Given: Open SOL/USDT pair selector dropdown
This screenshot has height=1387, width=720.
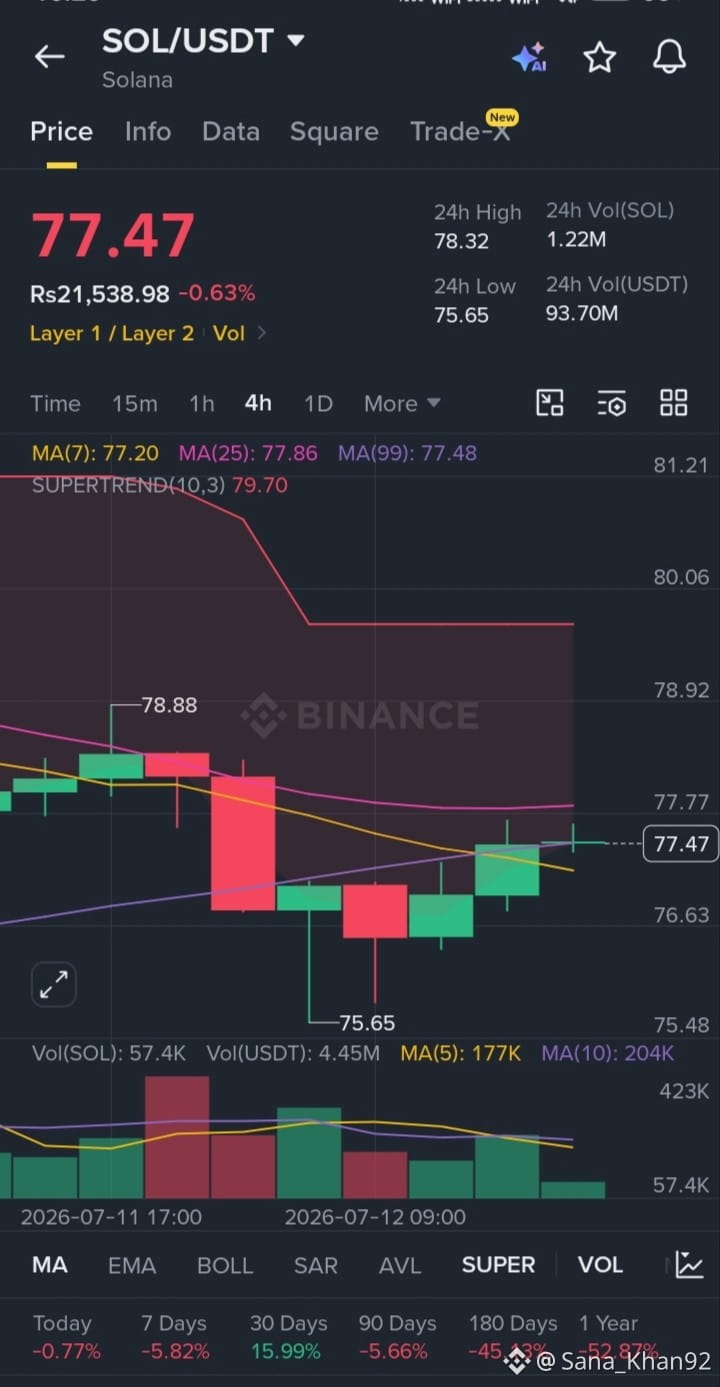Looking at the screenshot, I should 203,41.
